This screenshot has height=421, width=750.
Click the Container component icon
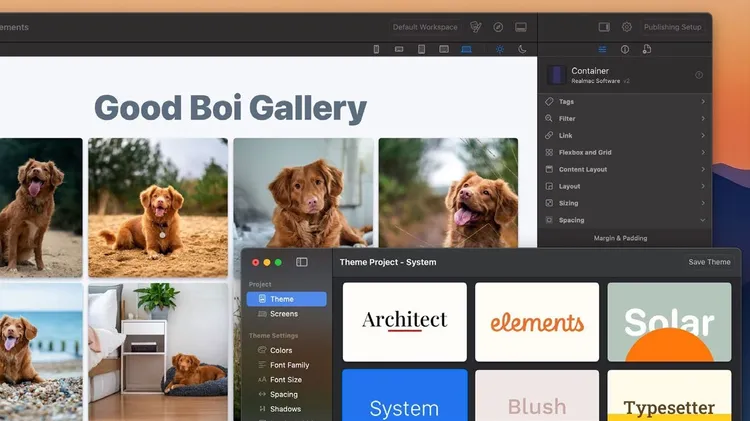point(556,75)
